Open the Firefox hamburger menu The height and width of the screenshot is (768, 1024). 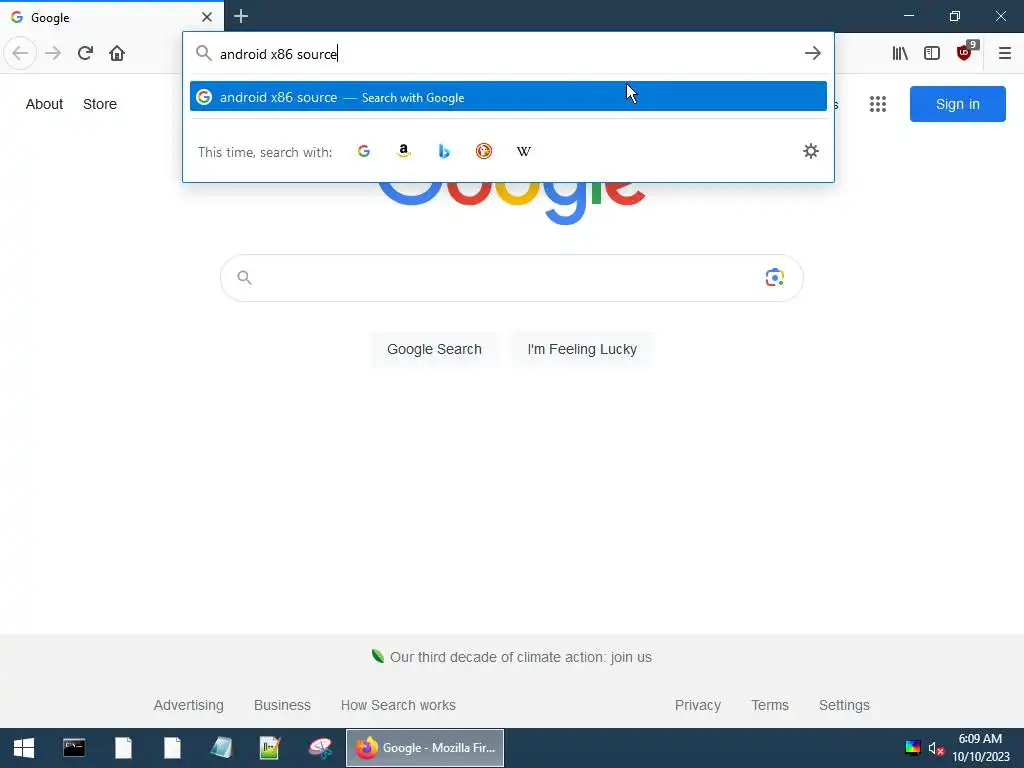tap(1004, 53)
